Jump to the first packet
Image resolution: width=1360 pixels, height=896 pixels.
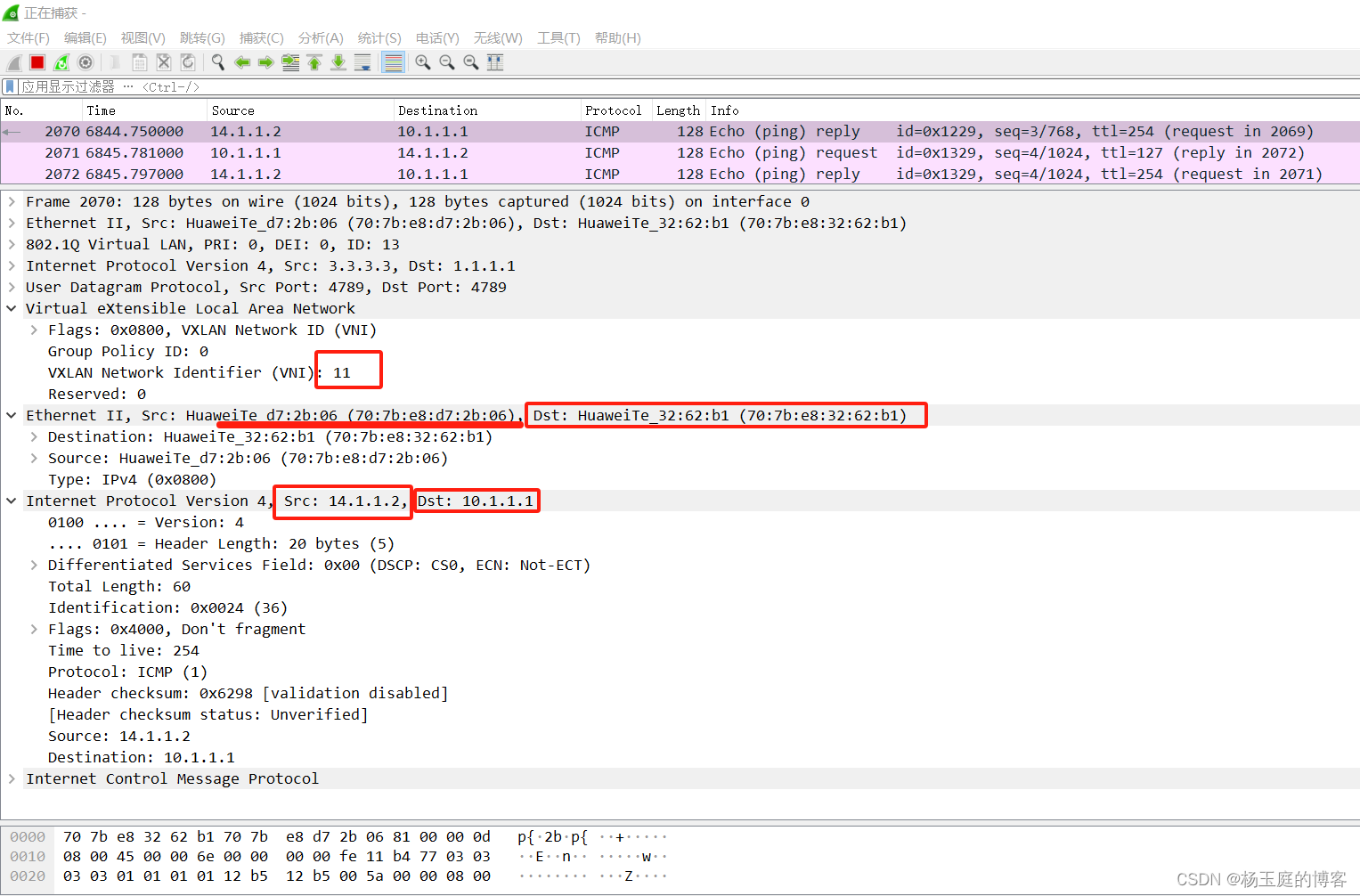(314, 62)
